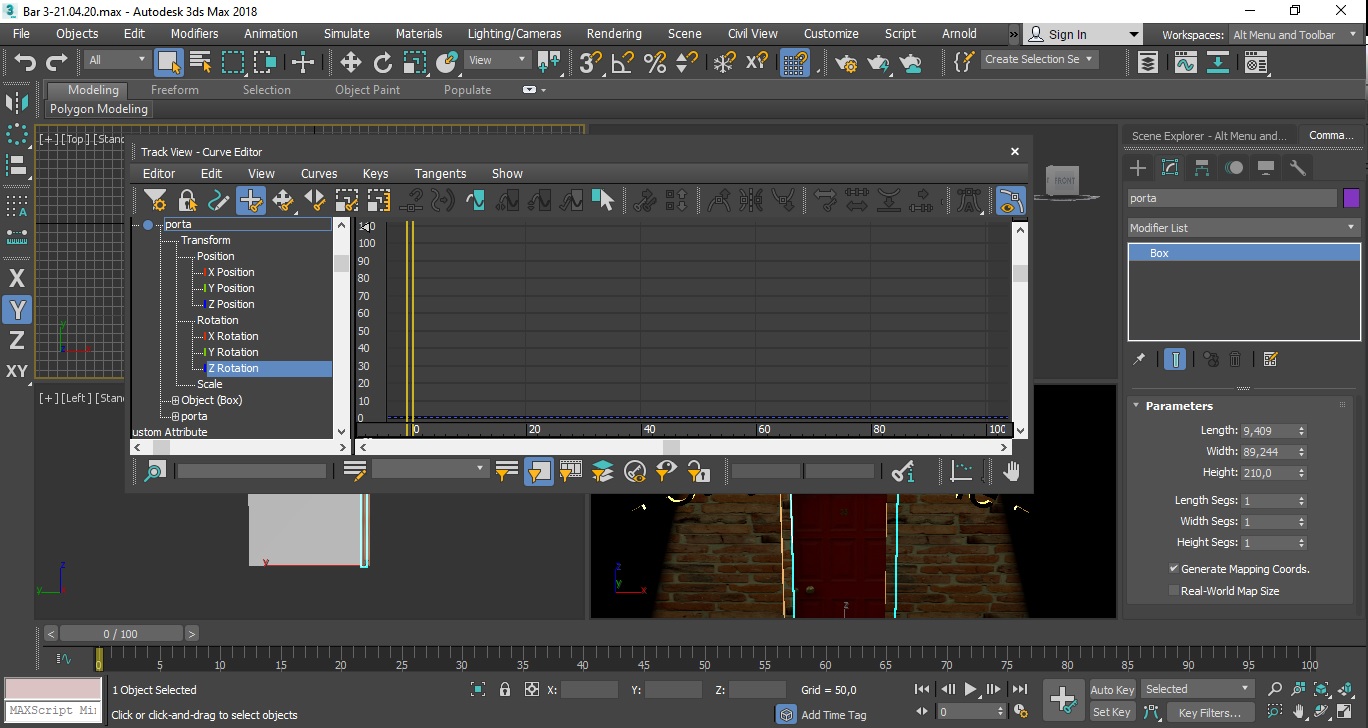
Task: Choose the Select and Rotate tool
Action: [383, 63]
